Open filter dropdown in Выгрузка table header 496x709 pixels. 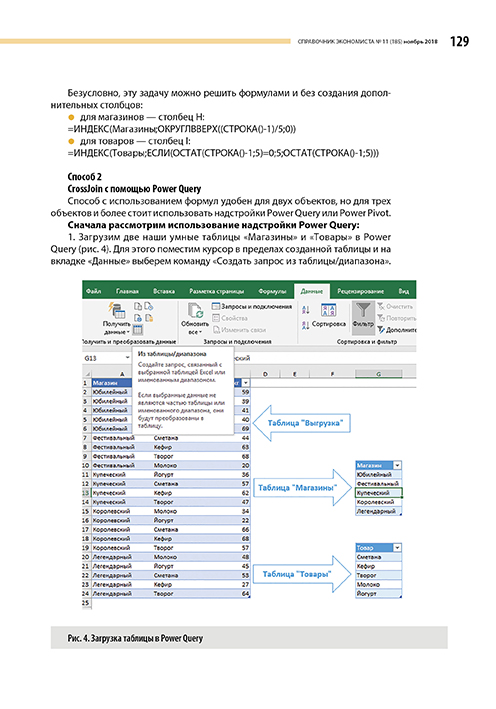click(x=246, y=383)
